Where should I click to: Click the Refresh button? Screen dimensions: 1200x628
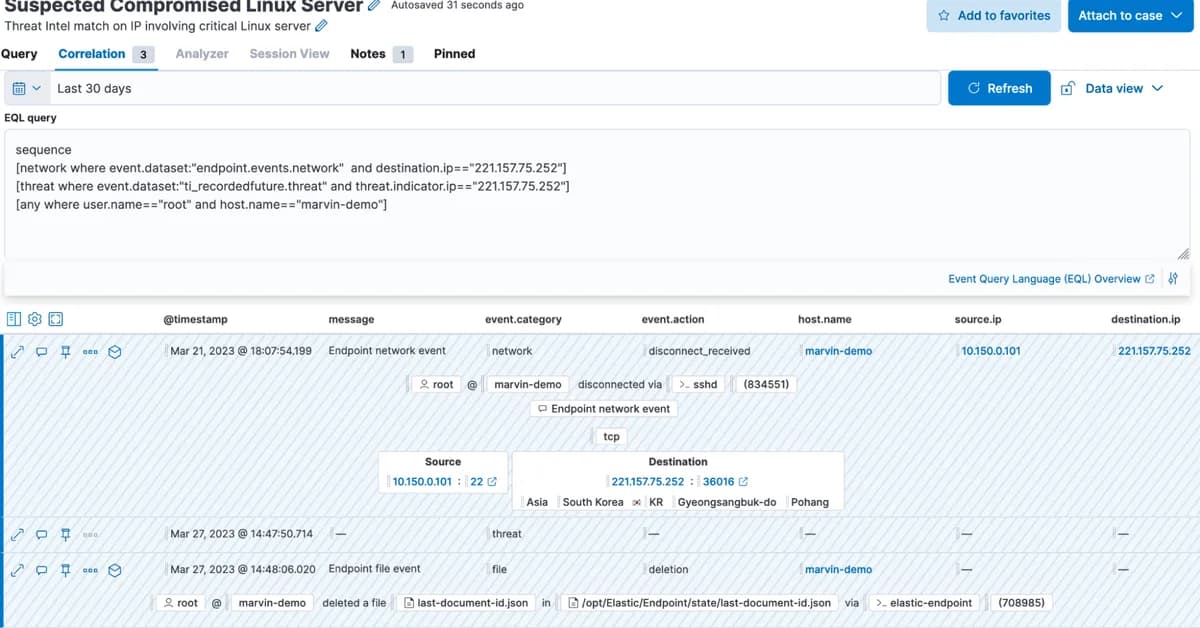click(x=999, y=88)
